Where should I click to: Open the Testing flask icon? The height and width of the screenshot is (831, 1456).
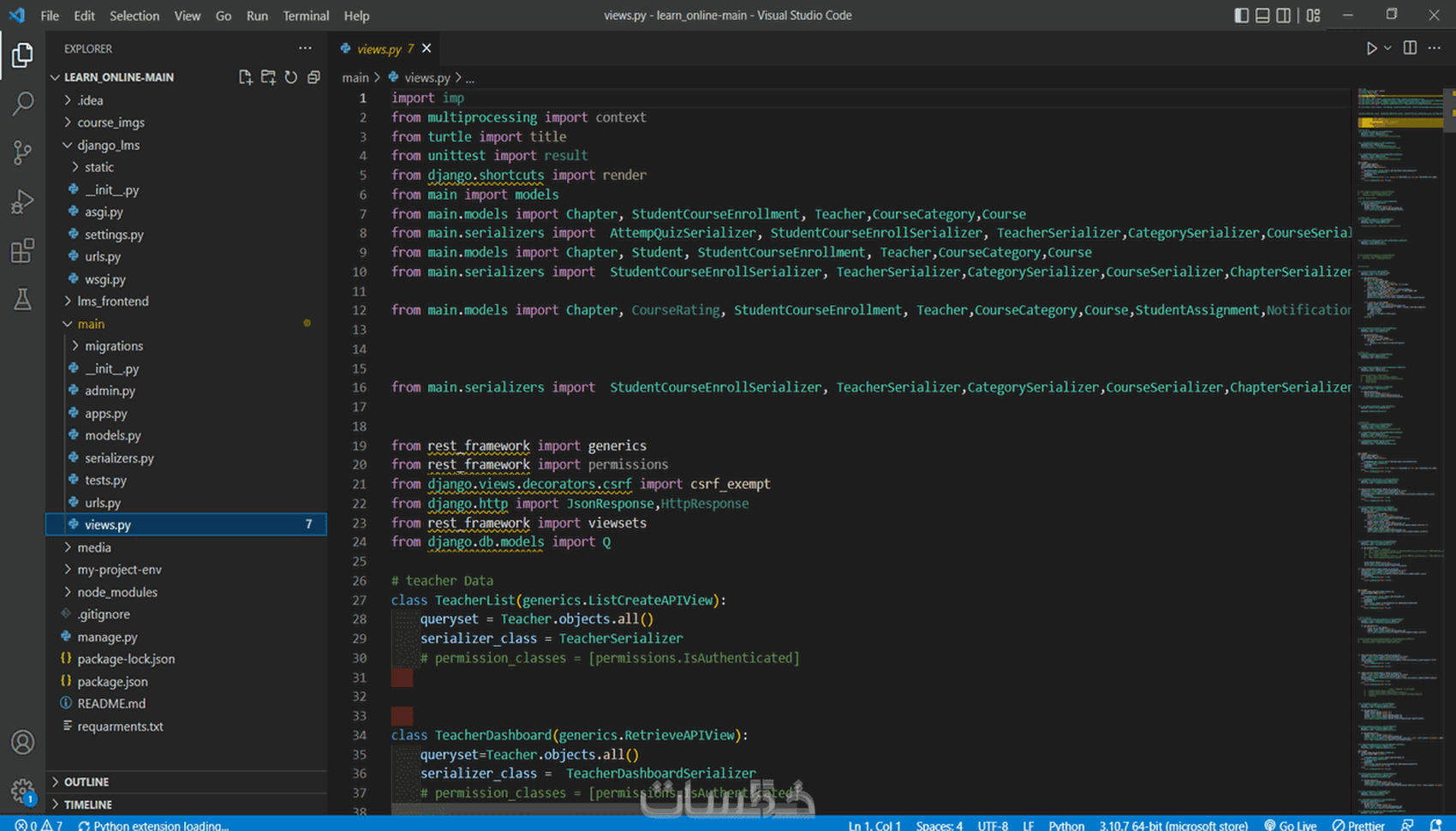point(23,299)
